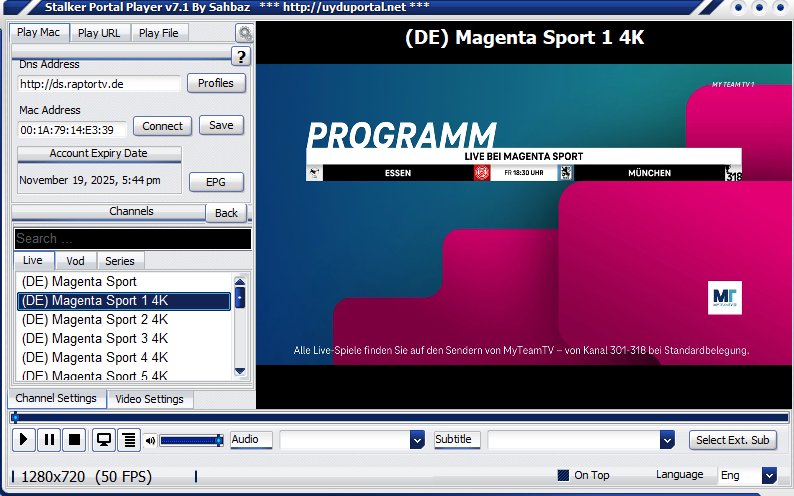Select the Series tab

pos(120,261)
